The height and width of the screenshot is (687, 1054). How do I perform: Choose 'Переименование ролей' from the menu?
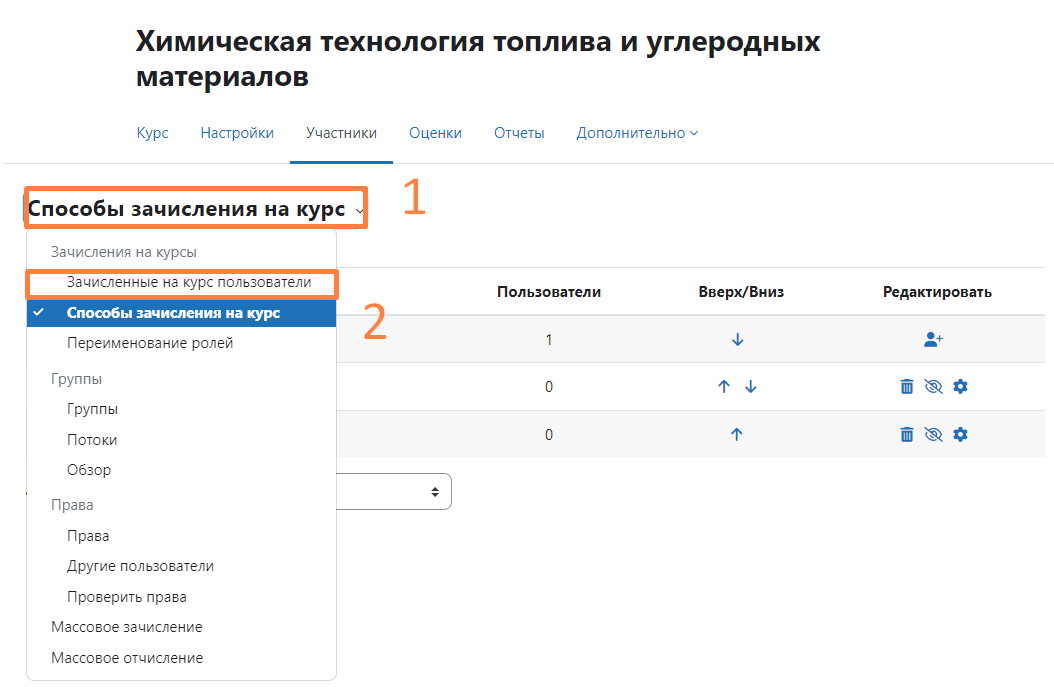[150, 343]
